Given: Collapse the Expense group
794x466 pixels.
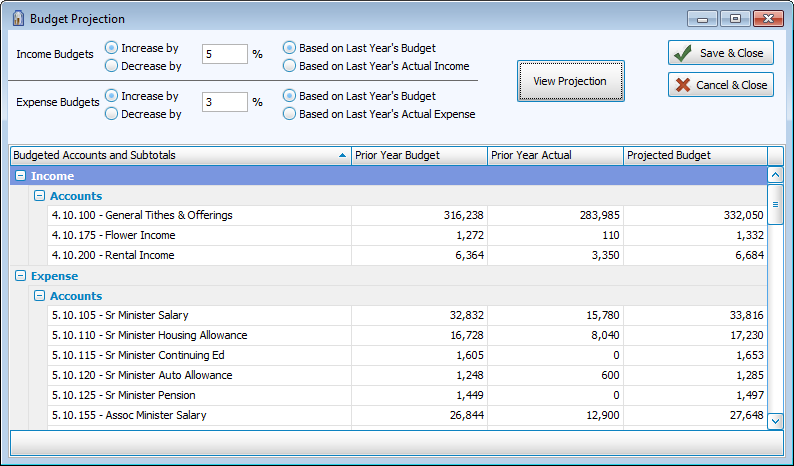Looking at the screenshot, I should click(21, 276).
